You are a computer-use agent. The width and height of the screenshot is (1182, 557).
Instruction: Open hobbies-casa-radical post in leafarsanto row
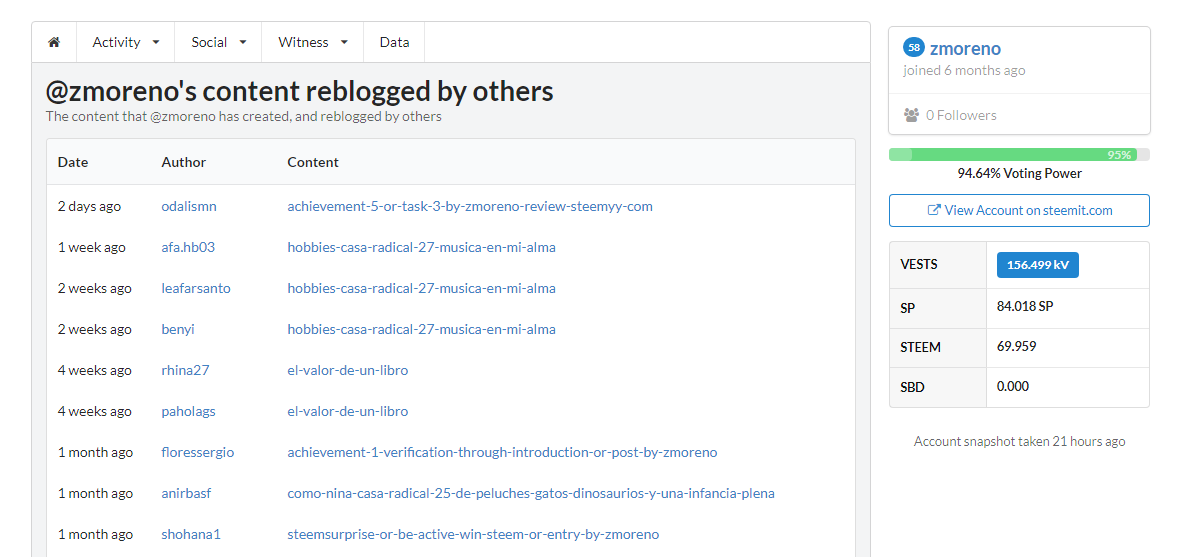[x=421, y=288]
